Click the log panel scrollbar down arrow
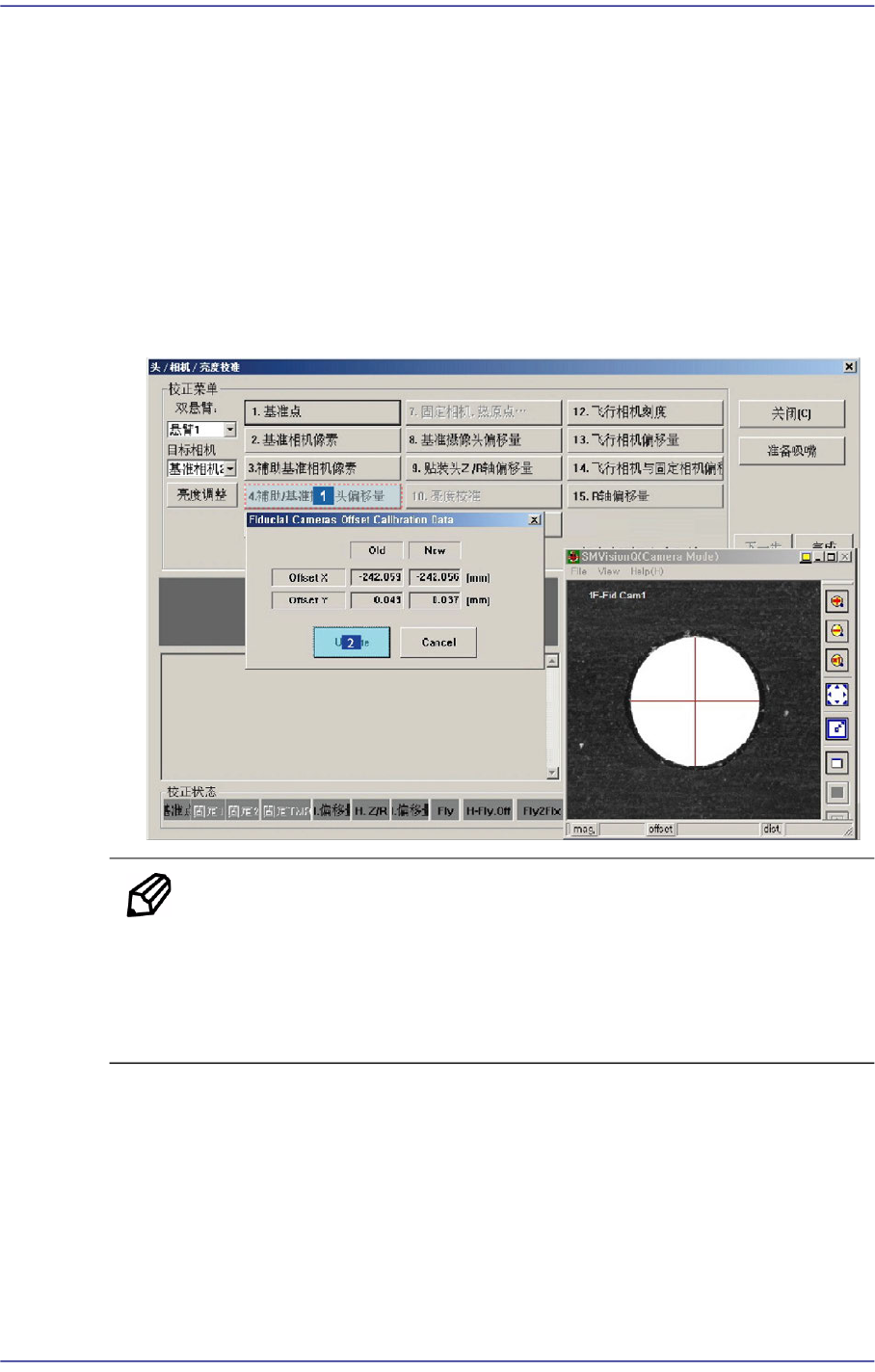This screenshot has height=1372, width=875. coord(552,773)
